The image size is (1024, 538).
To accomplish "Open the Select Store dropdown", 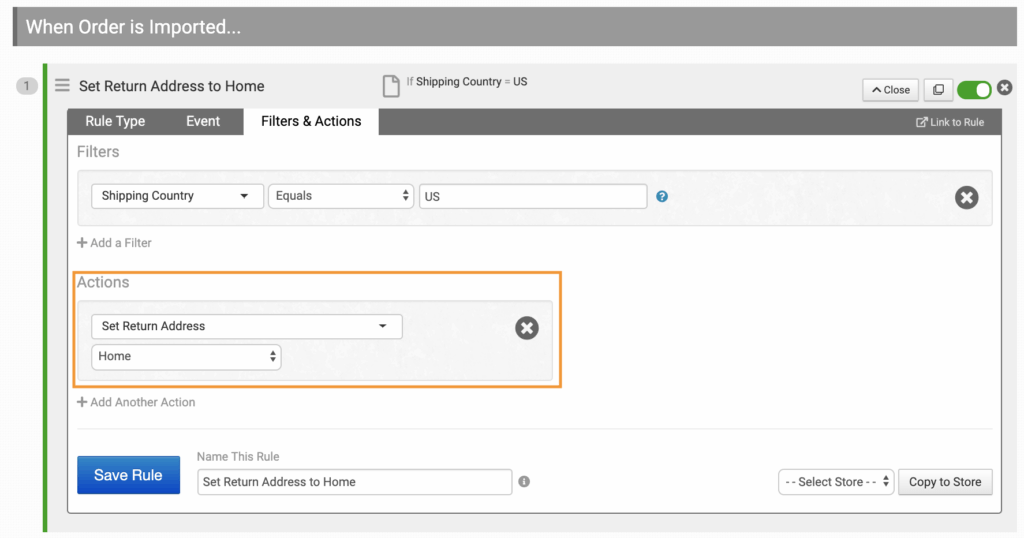I will 835,482.
